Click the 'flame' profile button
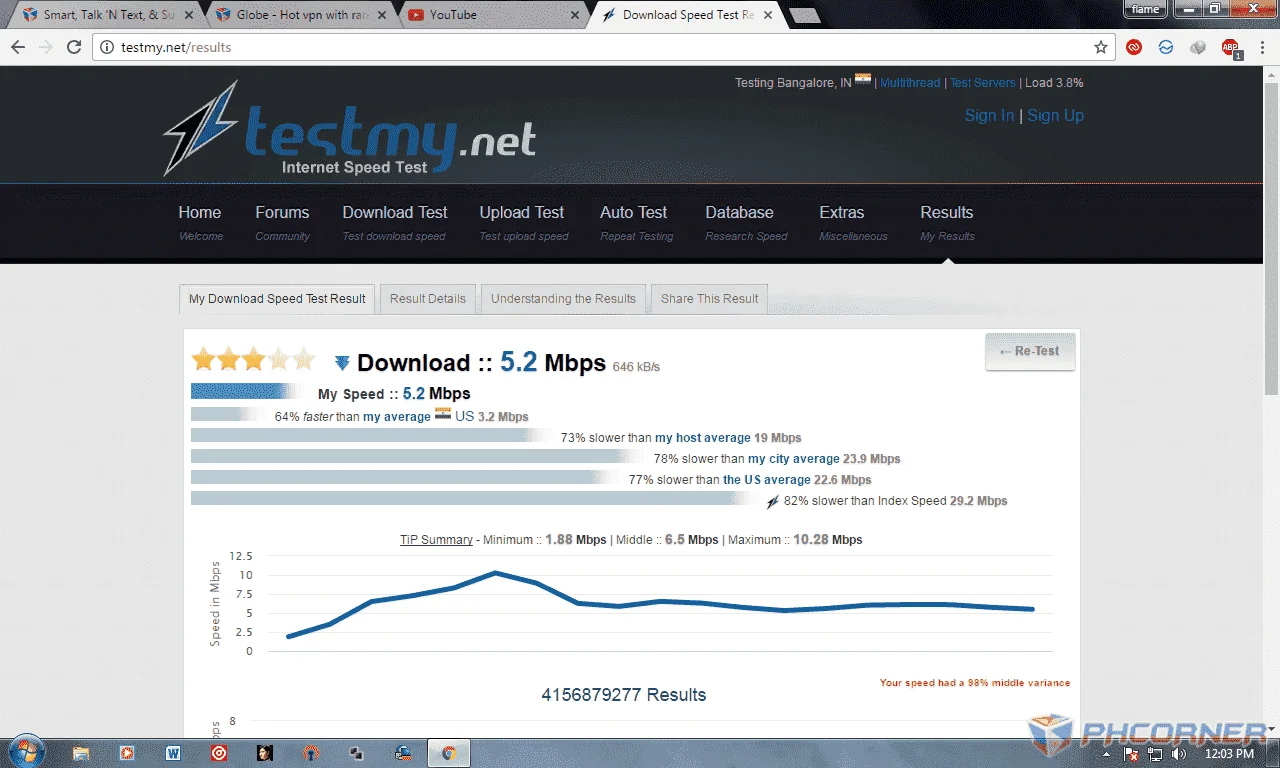 click(x=1145, y=9)
